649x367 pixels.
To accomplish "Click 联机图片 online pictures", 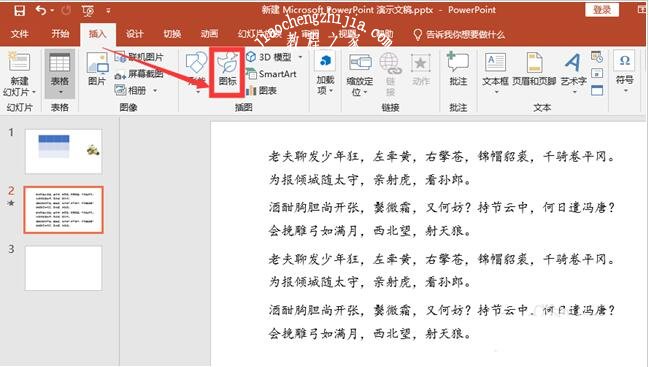I will click(x=139, y=57).
